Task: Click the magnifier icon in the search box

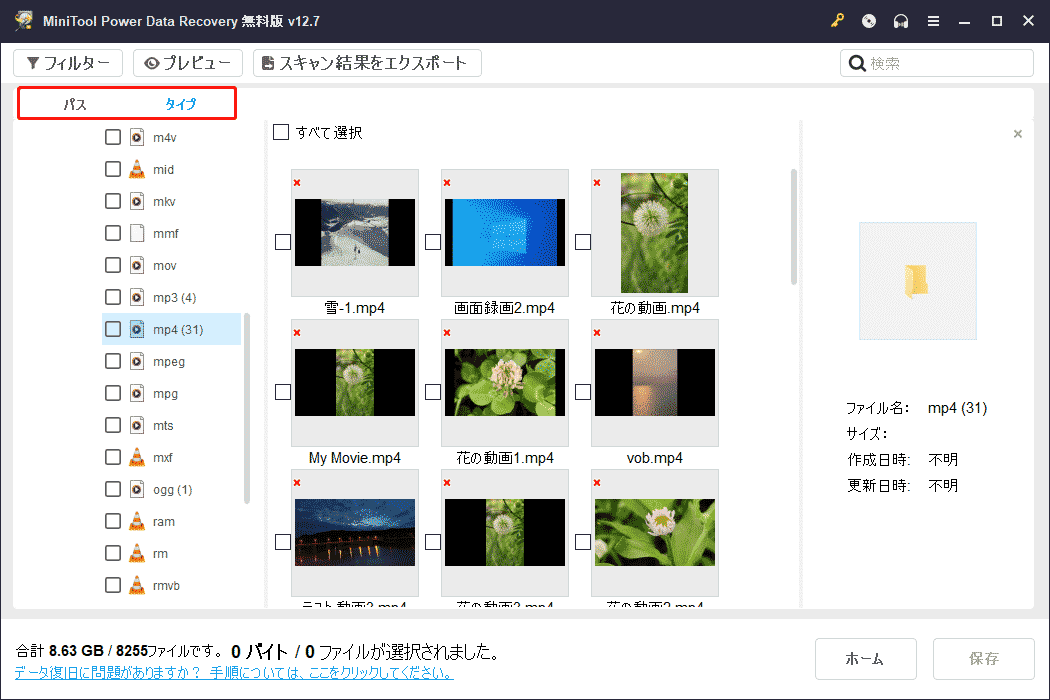Action: coord(857,62)
